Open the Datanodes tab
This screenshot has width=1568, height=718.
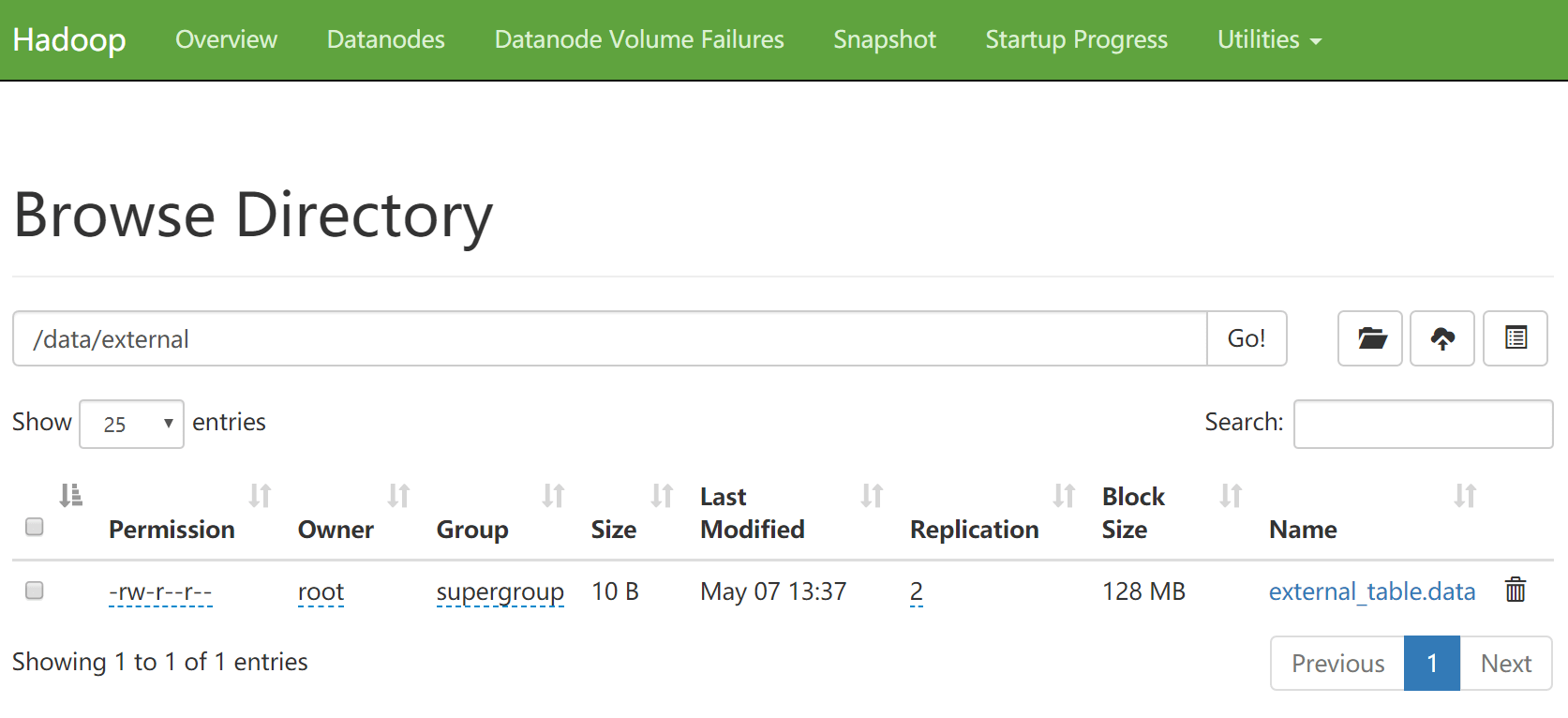[386, 39]
